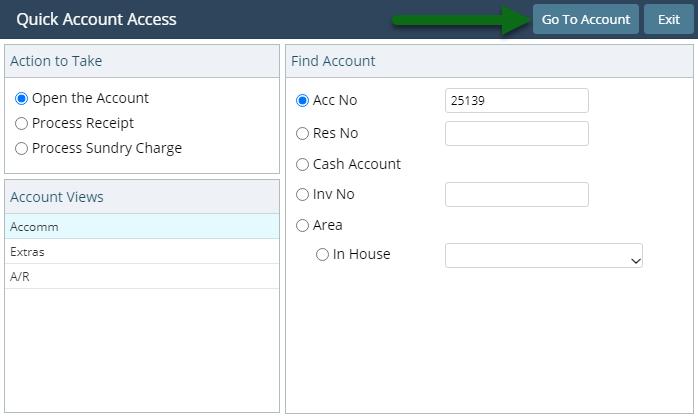The height and width of the screenshot is (418, 698).
Task: Click the Acc No field containing 25139
Action: click(517, 101)
